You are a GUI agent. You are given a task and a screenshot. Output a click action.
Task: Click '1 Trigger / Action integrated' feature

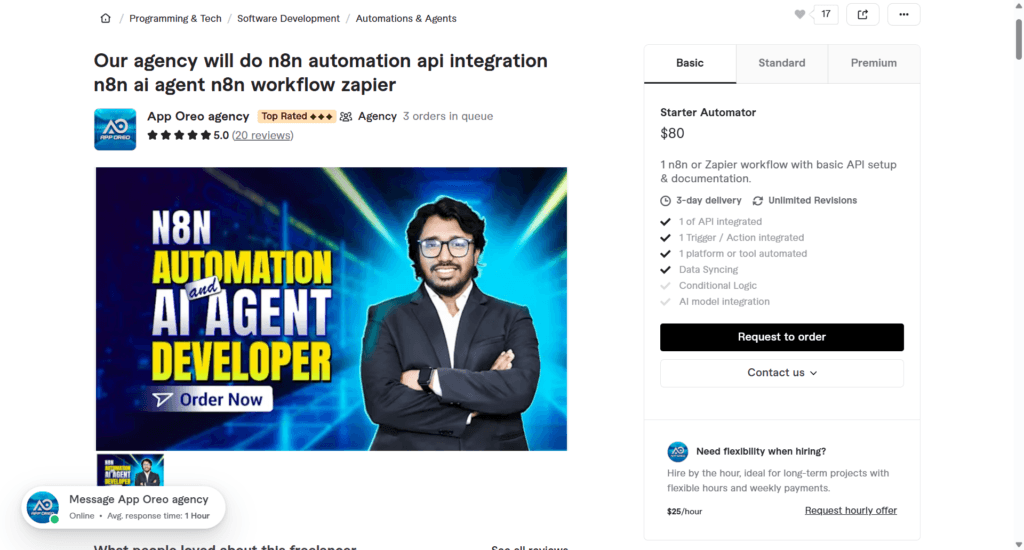point(741,238)
